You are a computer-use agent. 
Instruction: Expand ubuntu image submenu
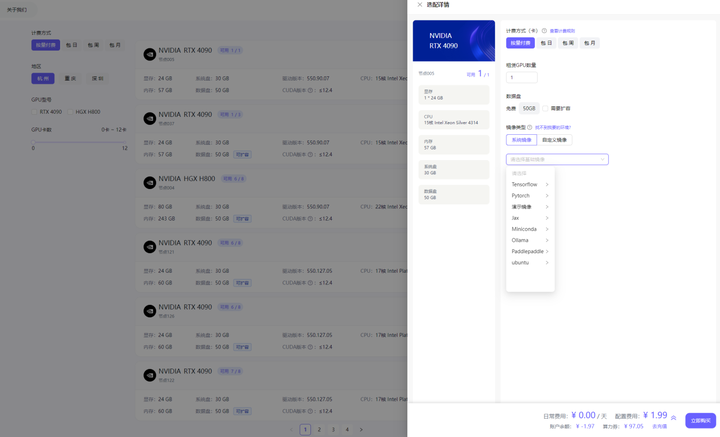coord(530,263)
